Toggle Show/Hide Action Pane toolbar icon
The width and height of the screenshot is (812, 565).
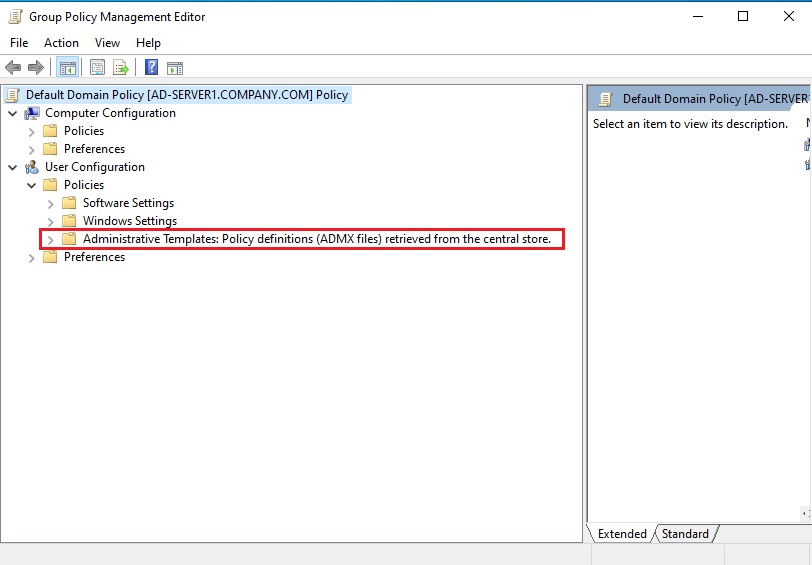coord(175,68)
